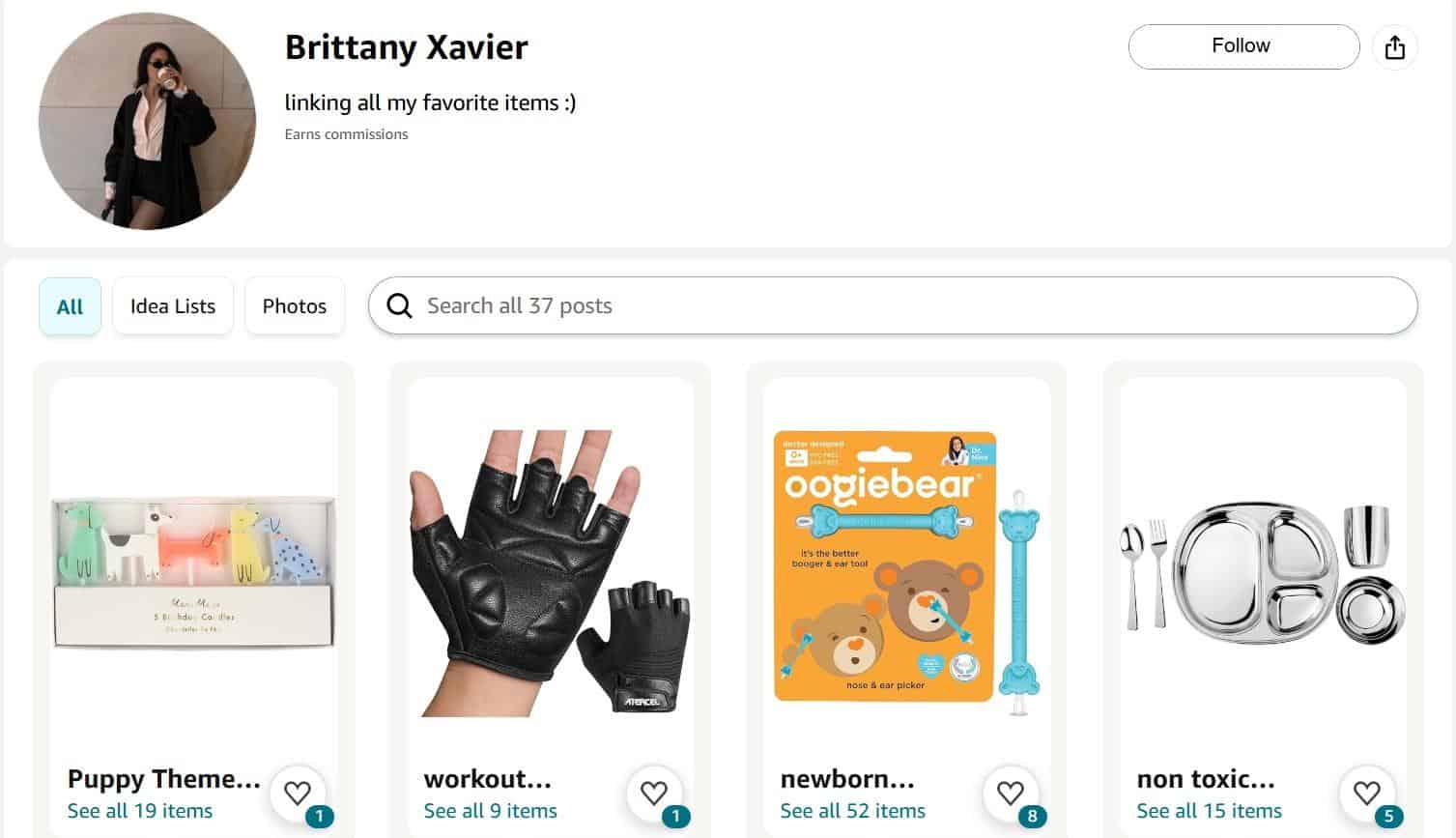Open the black workout gloves image
Image resolution: width=1456 pixels, height=838 pixels.
click(551, 572)
